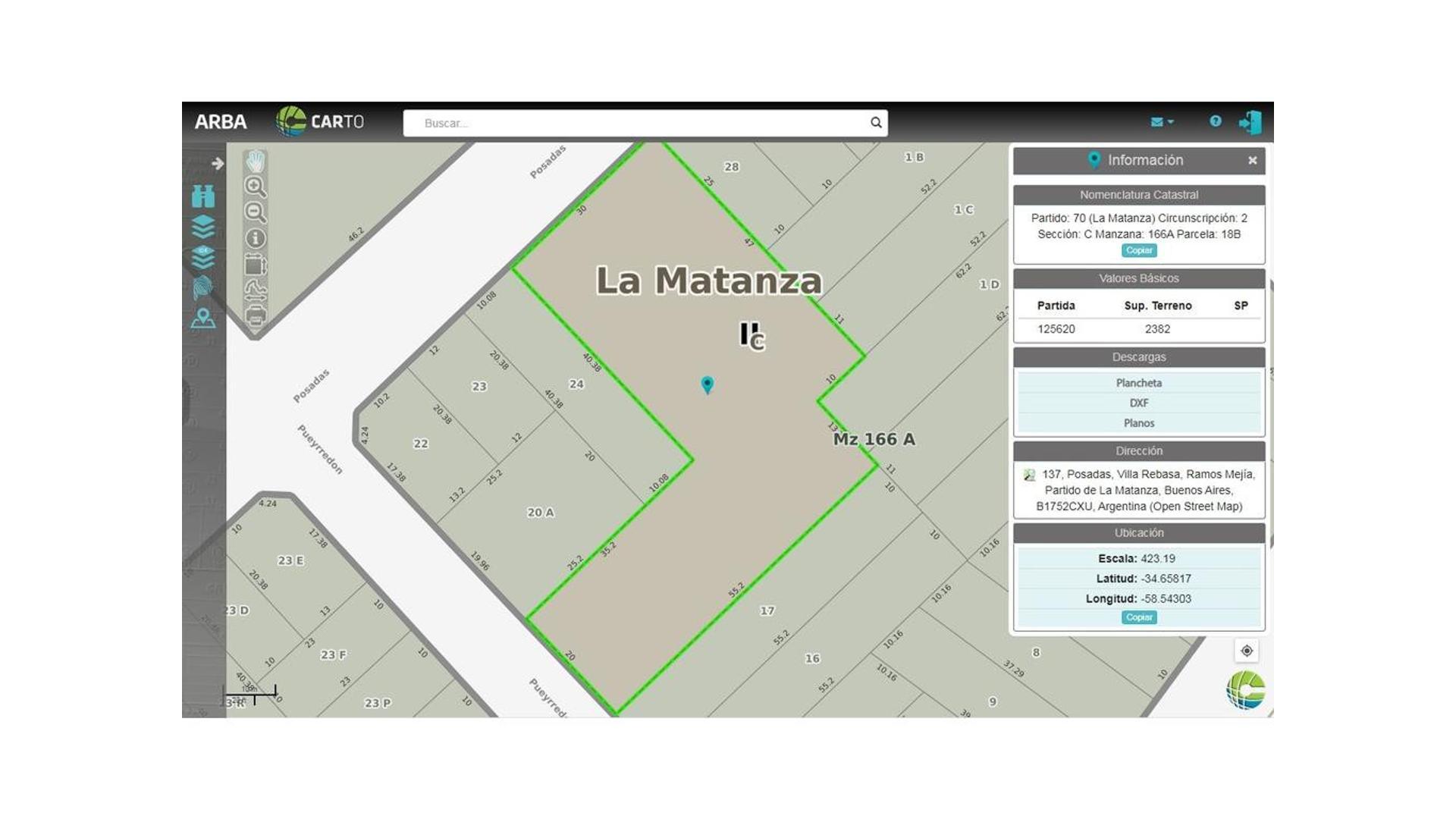The width and height of the screenshot is (1456, 819).
Task: Select parcel 17 on the map
Action: point(767,610)
